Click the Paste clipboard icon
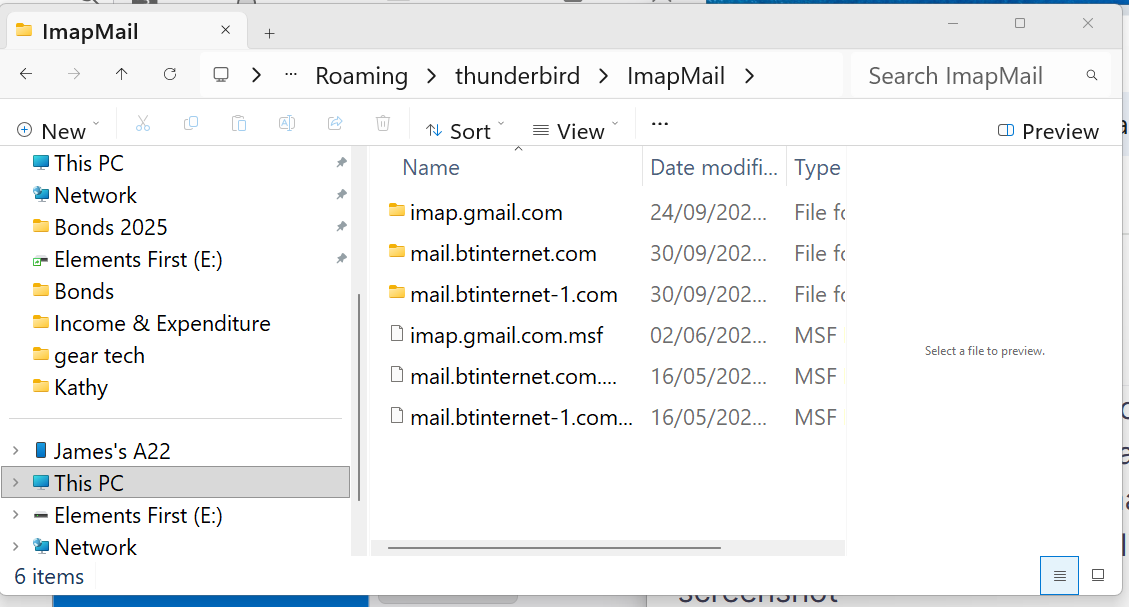1129x607 pixels. [239, 124]
